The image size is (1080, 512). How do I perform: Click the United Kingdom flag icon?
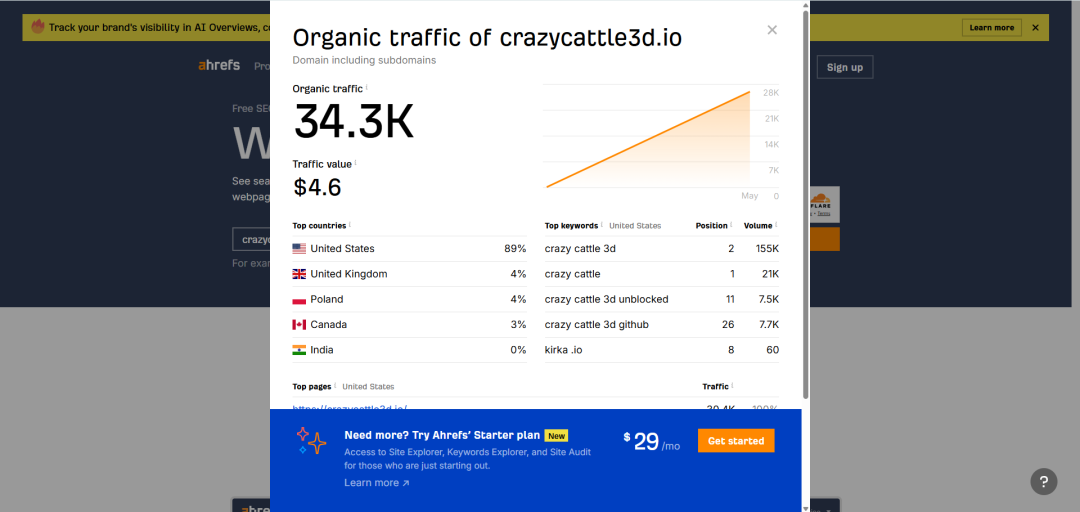coord(299,274)
